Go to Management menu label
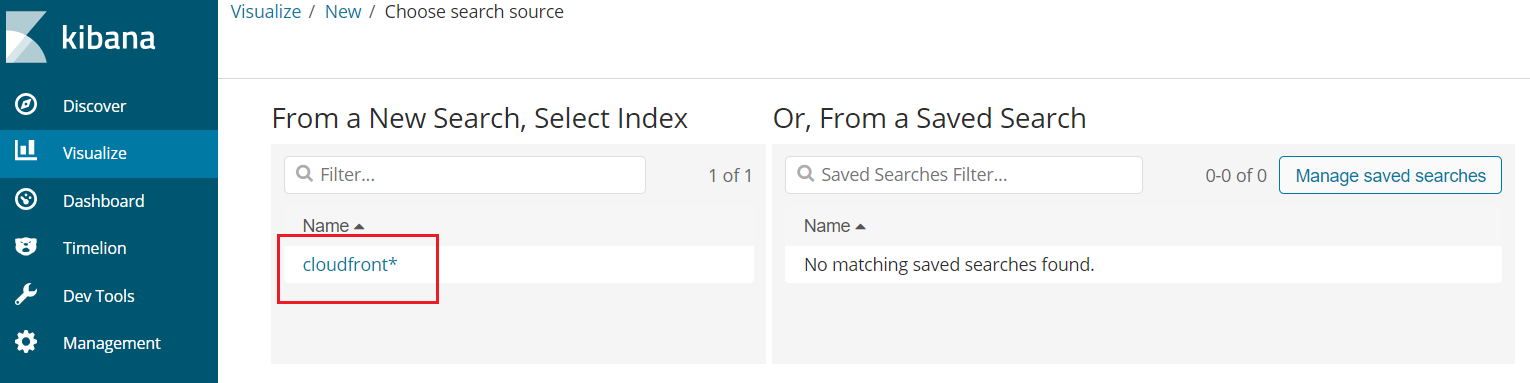The height and width of the screenshot is (383, 1530). click(112, 343)
